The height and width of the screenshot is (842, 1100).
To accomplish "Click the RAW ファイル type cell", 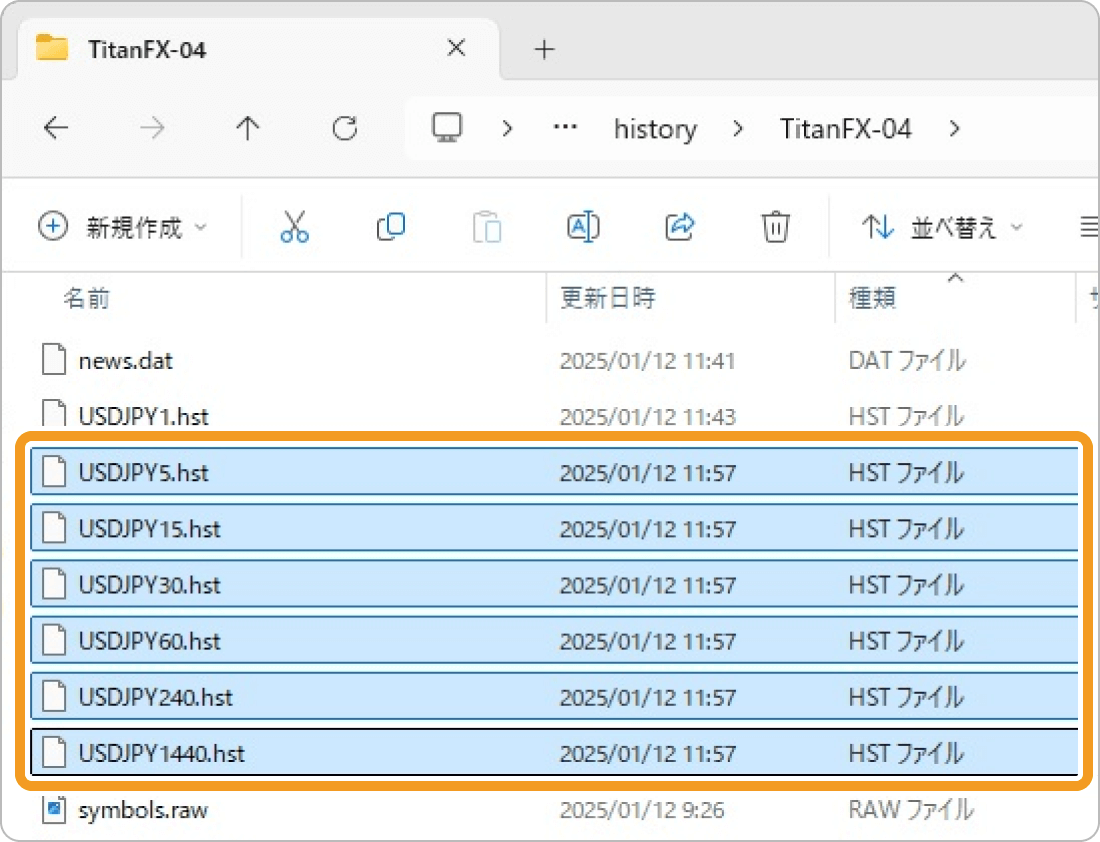I will pyautogui.click(x=911, y=810).
